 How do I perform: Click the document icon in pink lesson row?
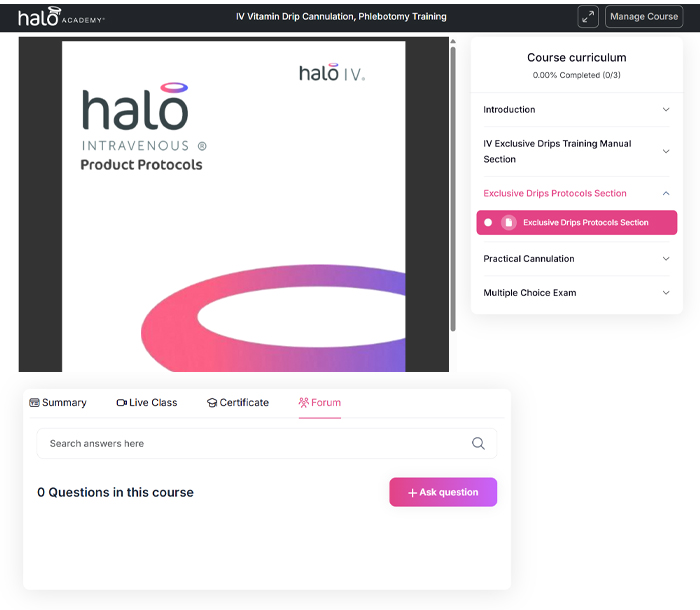(508, 222)
